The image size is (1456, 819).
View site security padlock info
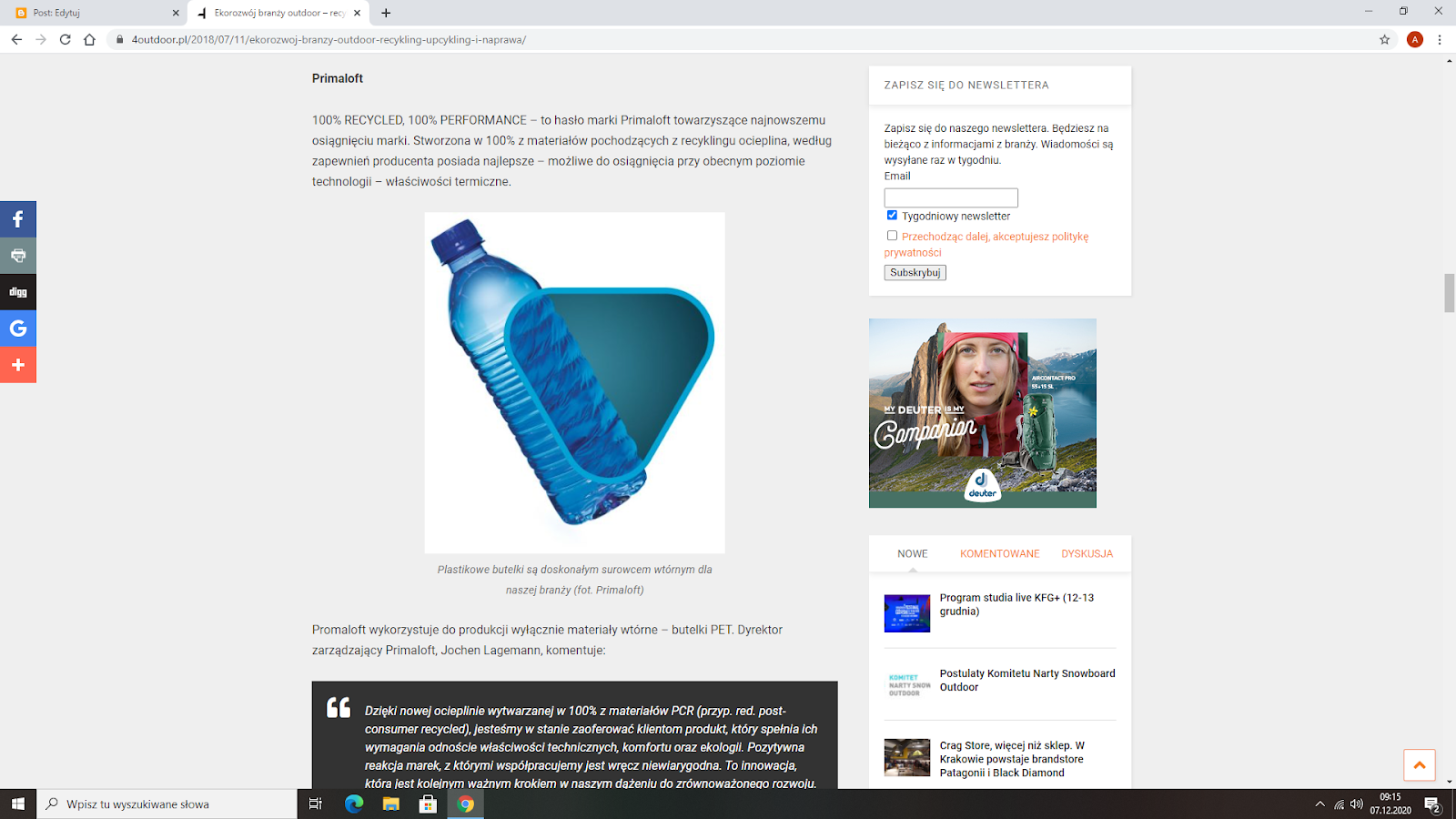point(119,39)
